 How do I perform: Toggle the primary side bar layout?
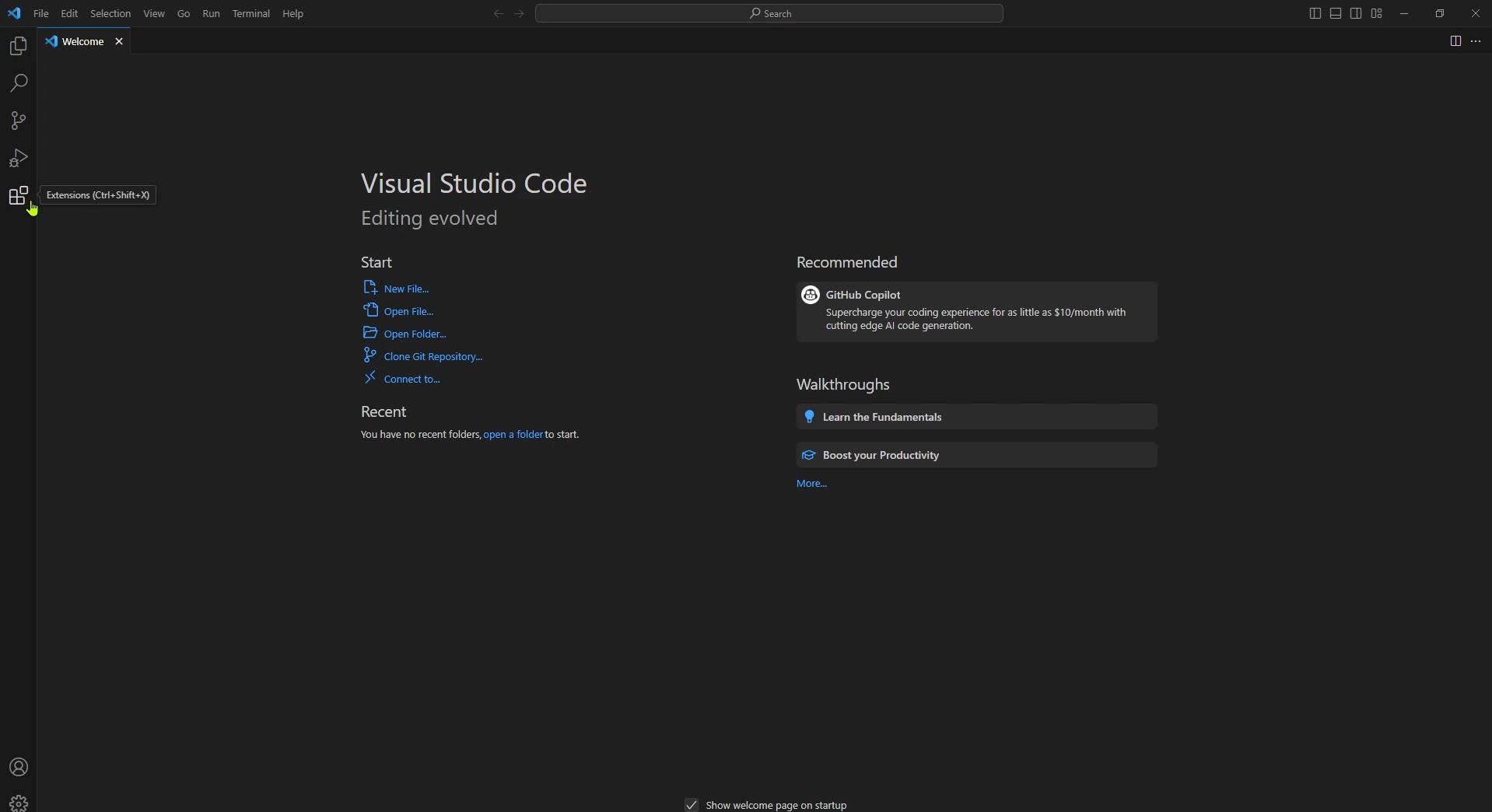(x=1315, y=14)
